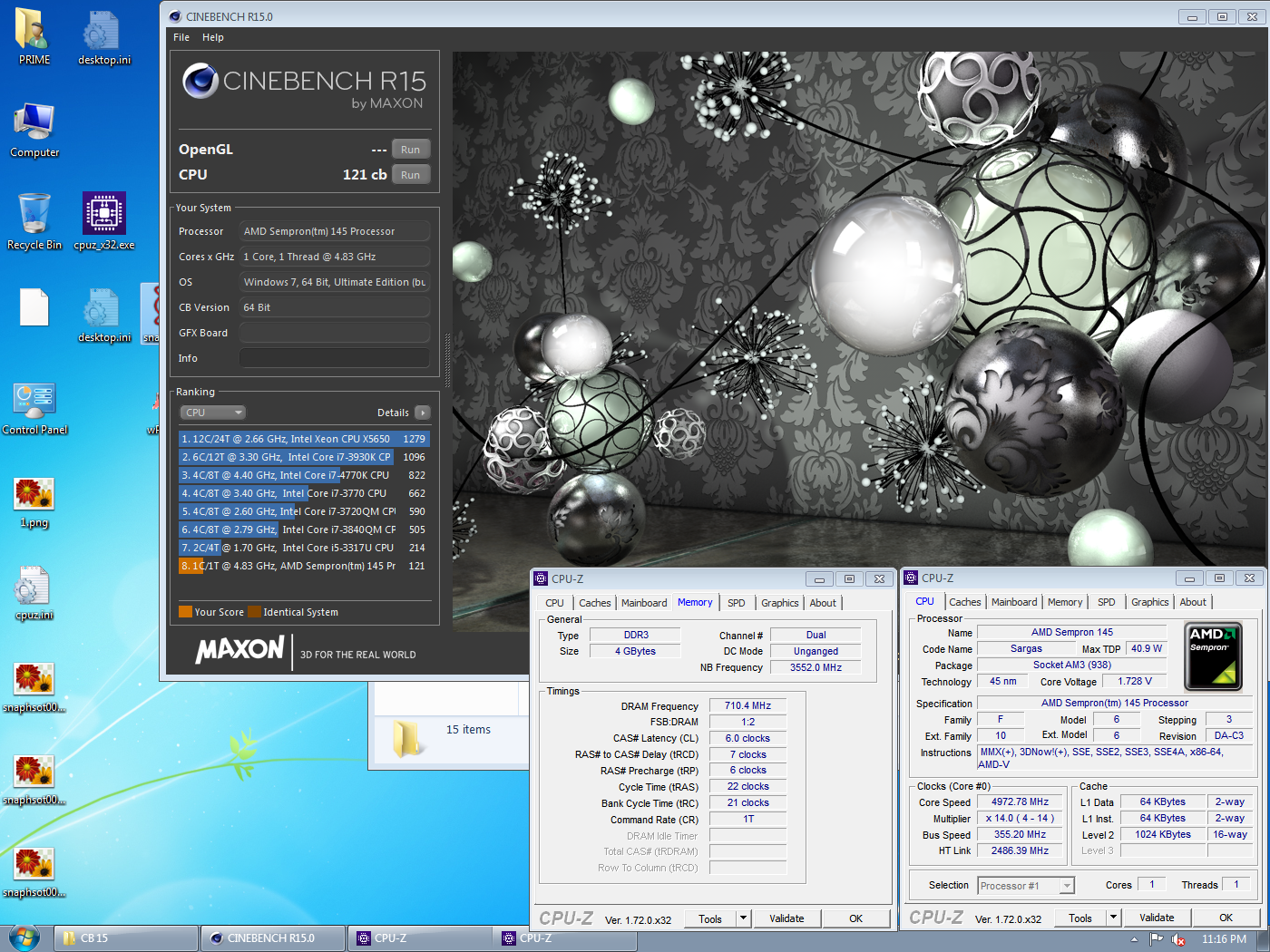Click Tools button in left CPU-Z window
Image resolution: width=1270 pixels, height=952 pixels.
pos(710,918)
